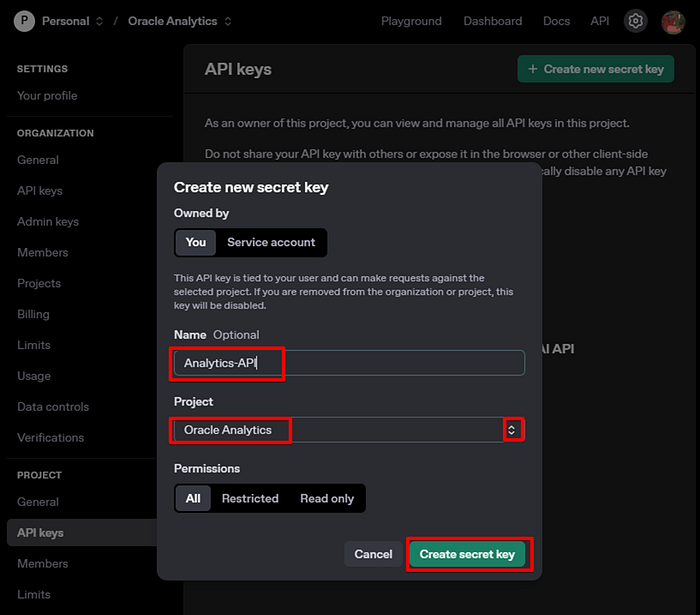
Task: Focus the Name input with Analytics-API
Action: [x=349, y=363]
